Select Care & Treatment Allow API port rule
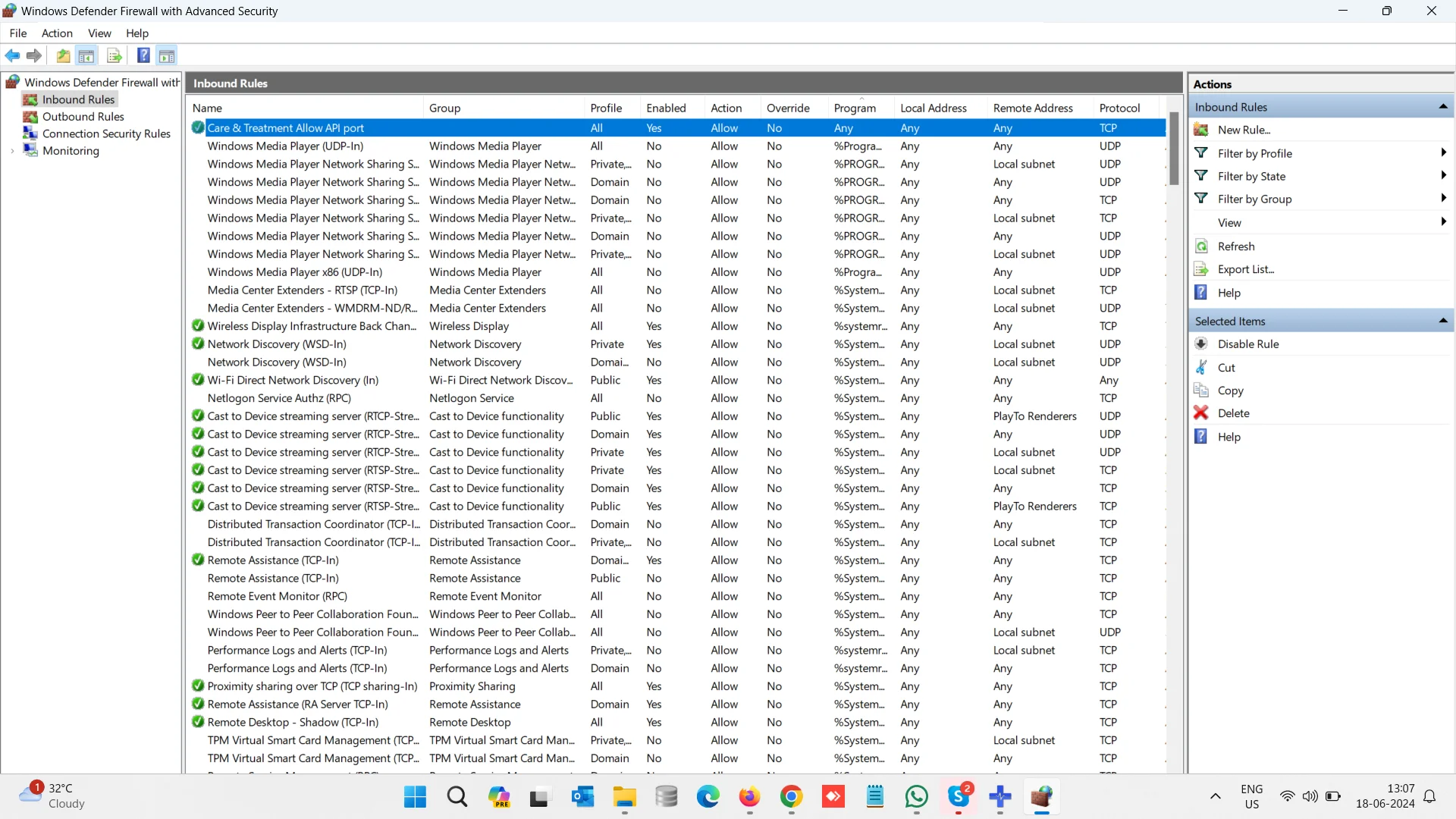The height and width of the screenshot is (819, 1456). tap(676, 128)
